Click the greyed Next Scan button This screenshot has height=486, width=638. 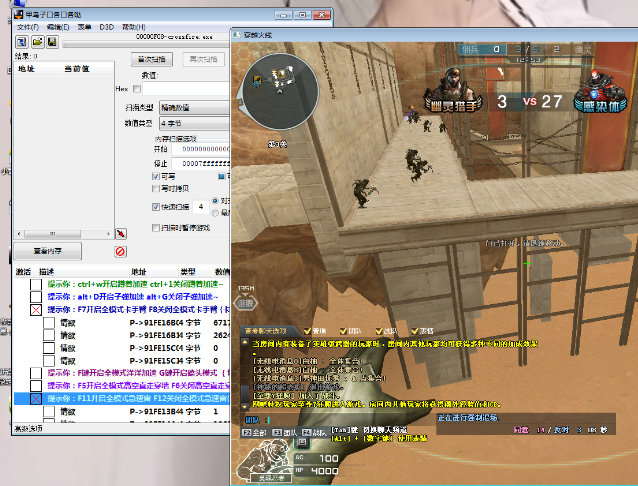click(x=203, y=59)
